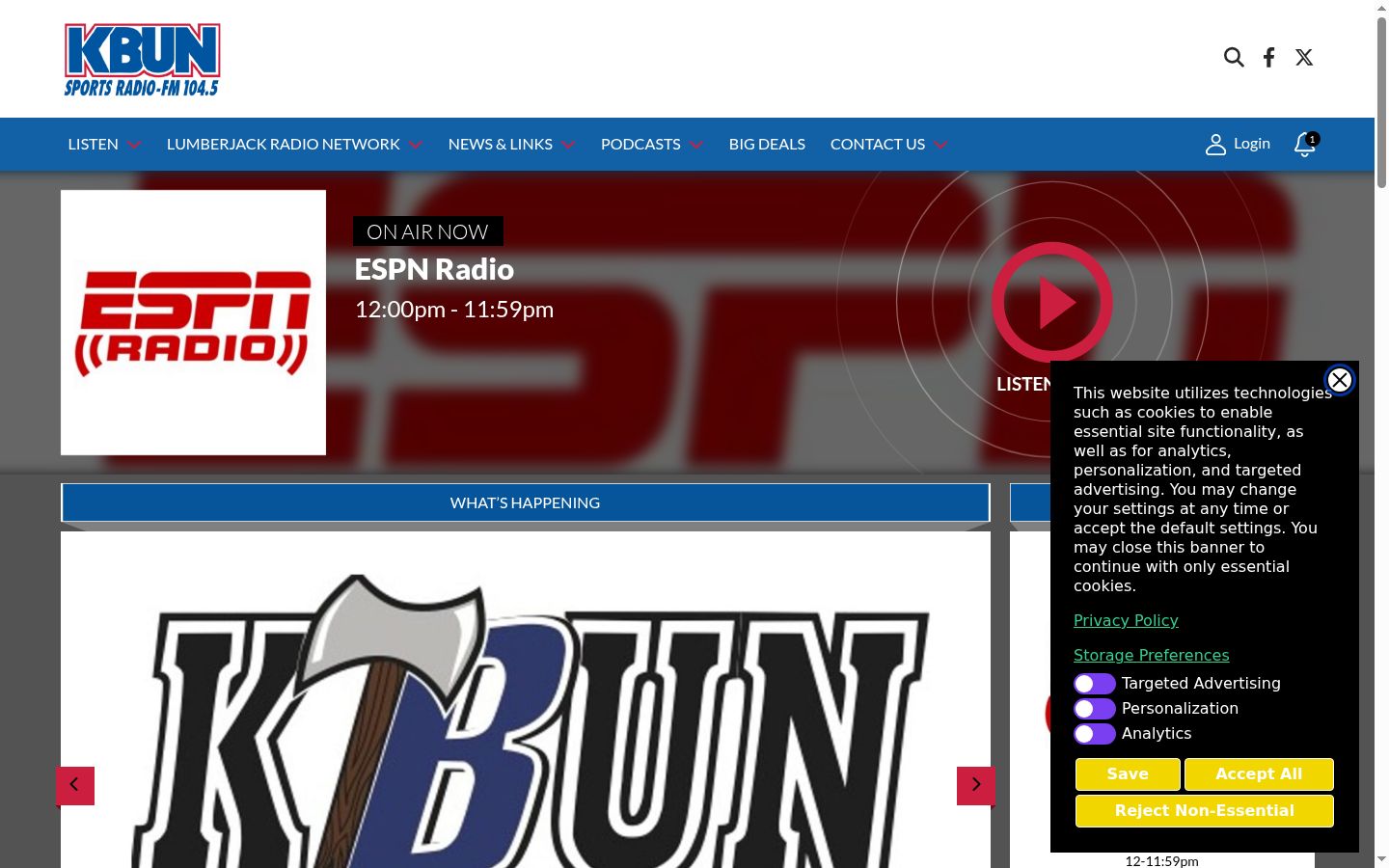Image resolution: width=1389 pixels, height=868 pixels.
Task: Expand the Lumberjack Radio Network chevron
Action: click(x=416, y=145)
